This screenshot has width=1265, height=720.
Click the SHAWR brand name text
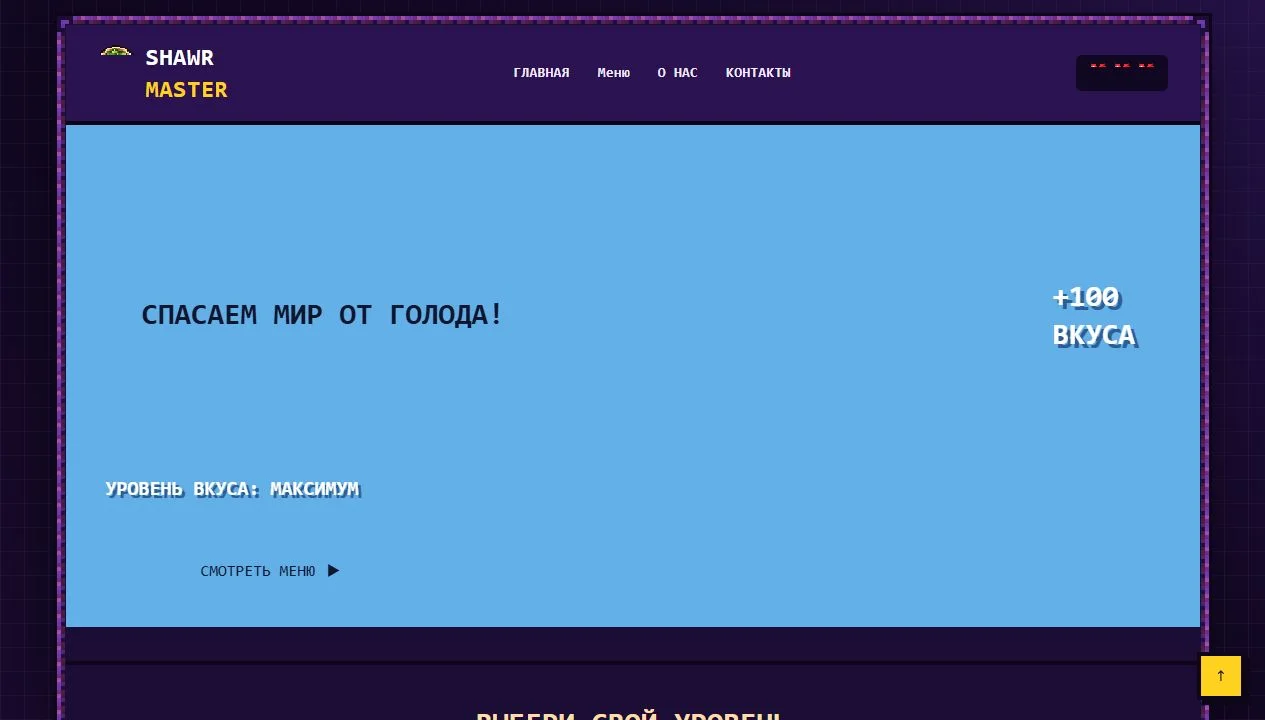coord(180,58)
